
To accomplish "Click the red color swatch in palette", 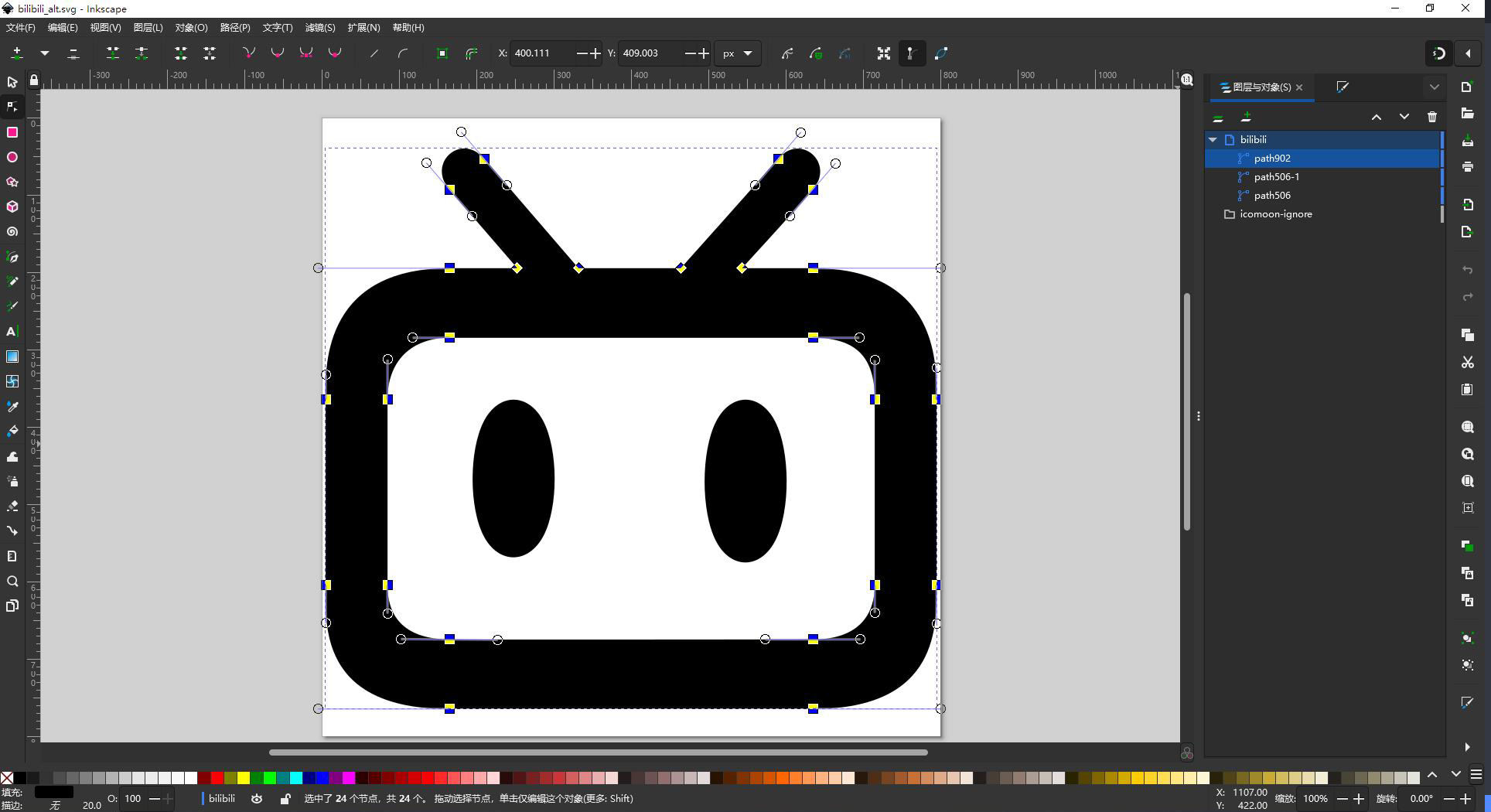I will (217, 778).
